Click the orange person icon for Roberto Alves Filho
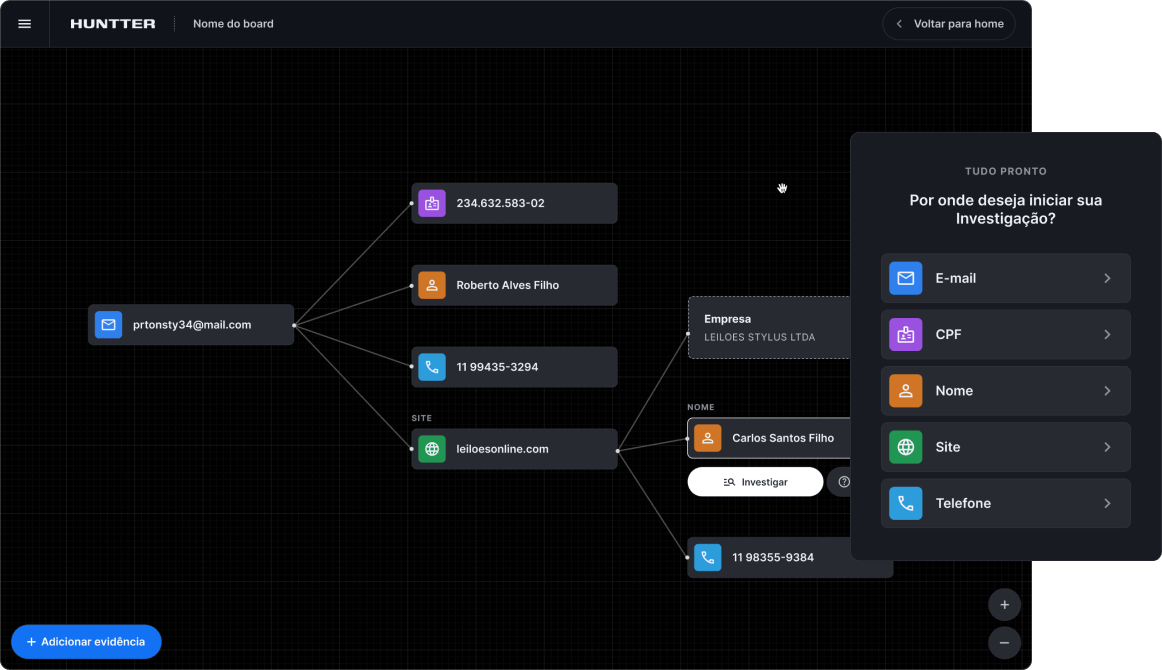1162x670 pixels. tap(431, 285)
